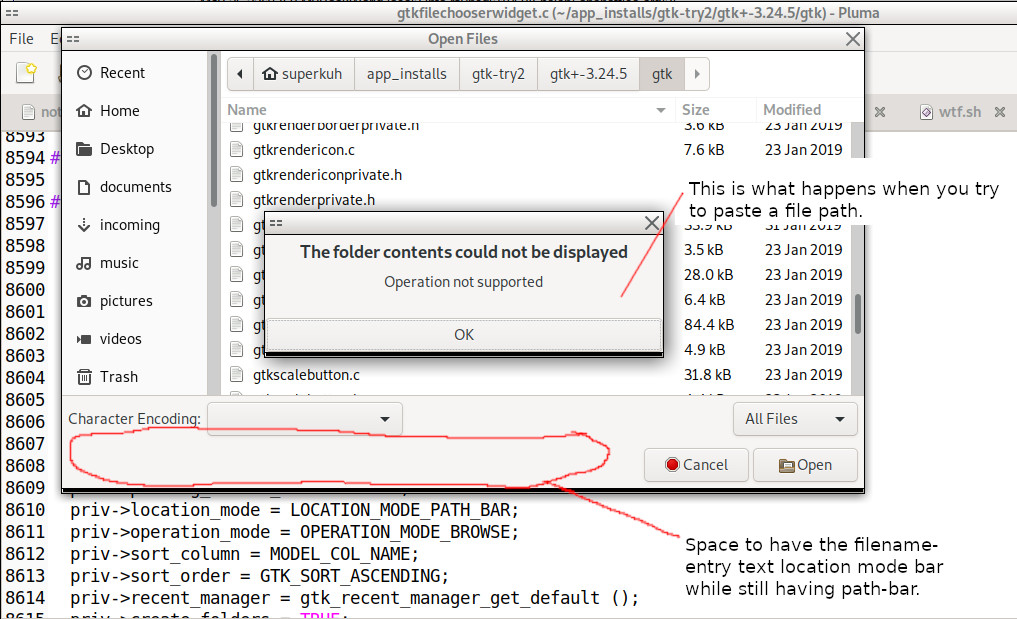Viewport: 1017px width, 619px height.
Task: Select Desktop folder in sidebar
Action: pos(114,149)
